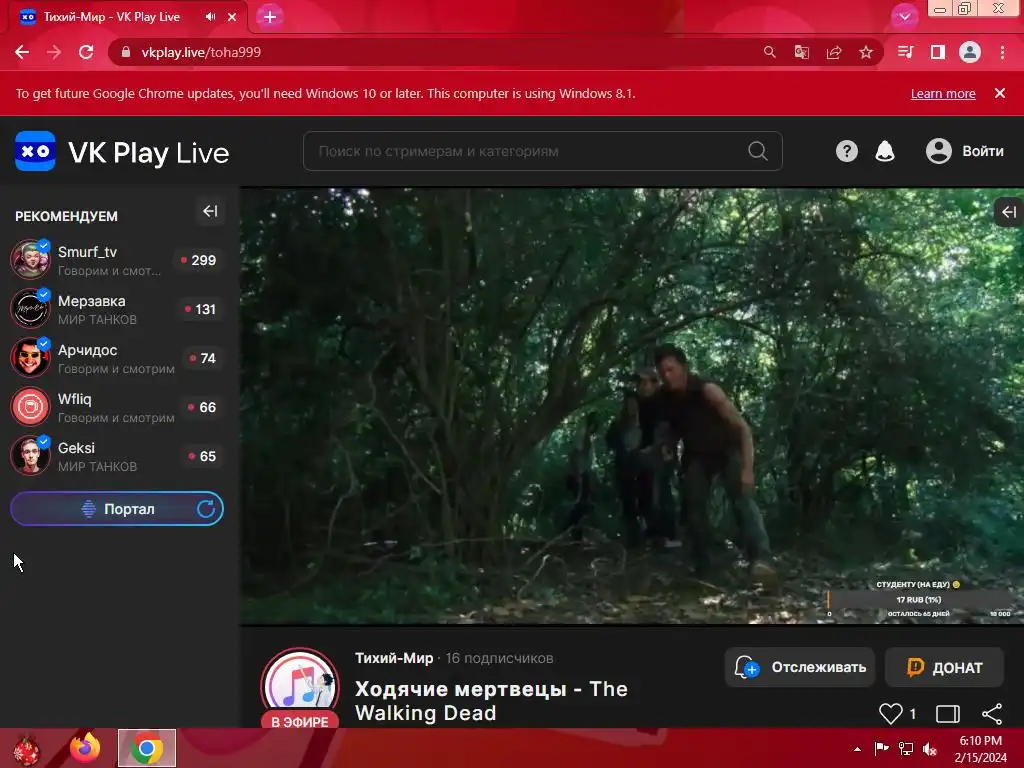Expand the chat panel arrow at the video's right edge
The height and width of the screenshot is (768, 1024).
tap(1008, 212)
